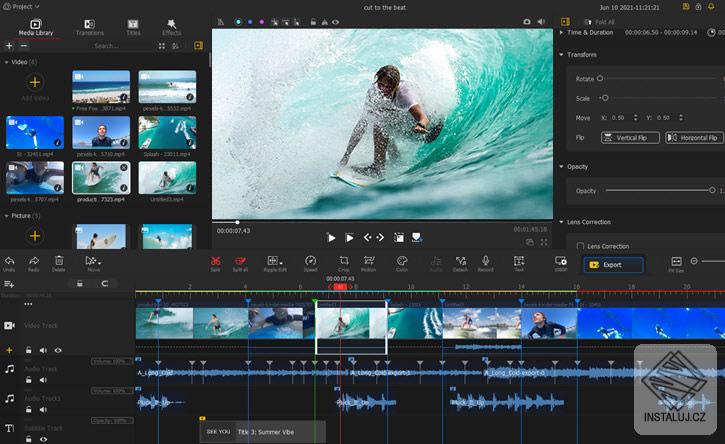Collapse the Video media section
The width and height of the screenshot is (725, 444).
click(6, 62)
